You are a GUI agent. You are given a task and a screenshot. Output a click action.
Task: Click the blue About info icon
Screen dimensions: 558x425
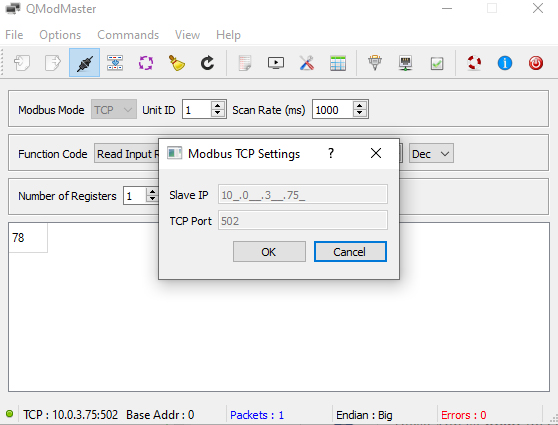[x=505, y=63]
